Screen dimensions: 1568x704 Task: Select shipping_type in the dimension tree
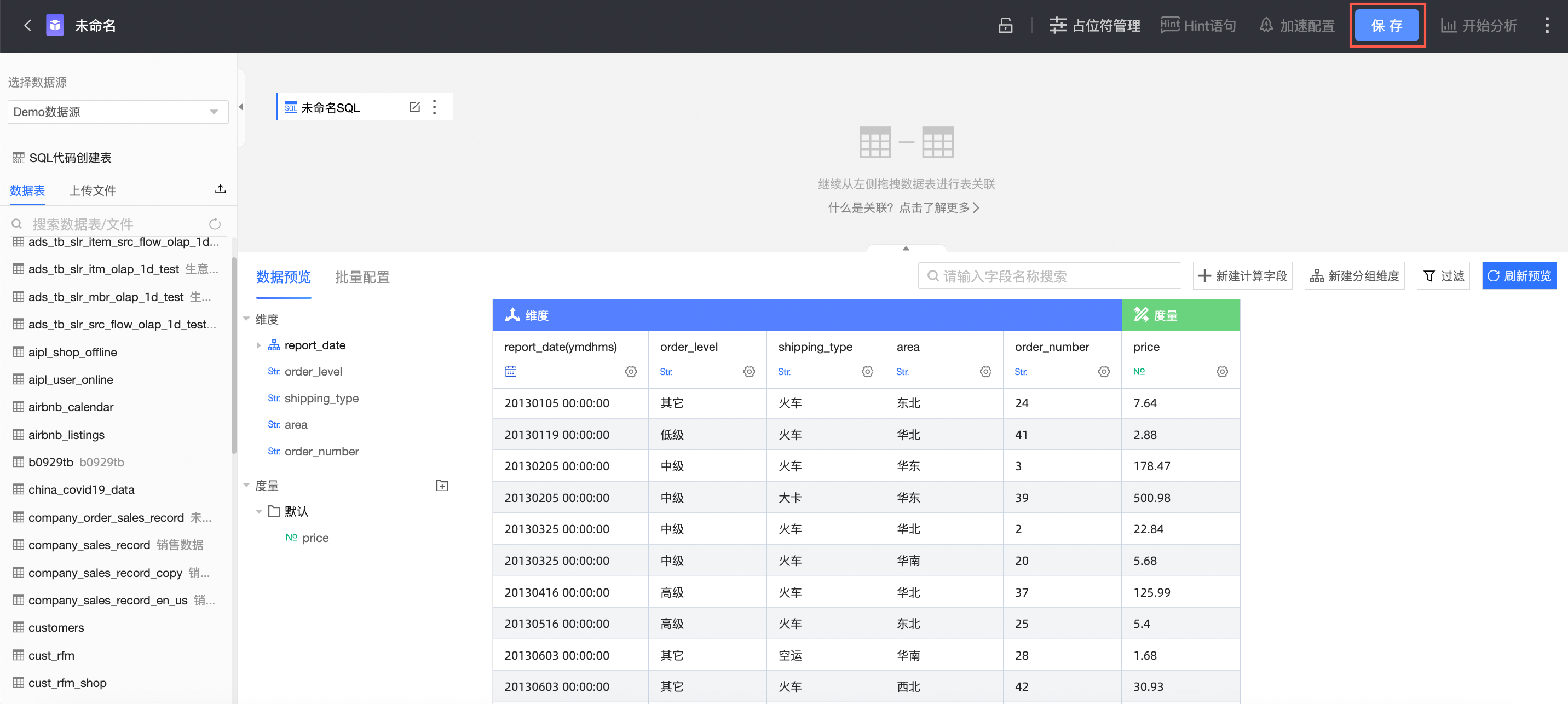pos(321,399)
